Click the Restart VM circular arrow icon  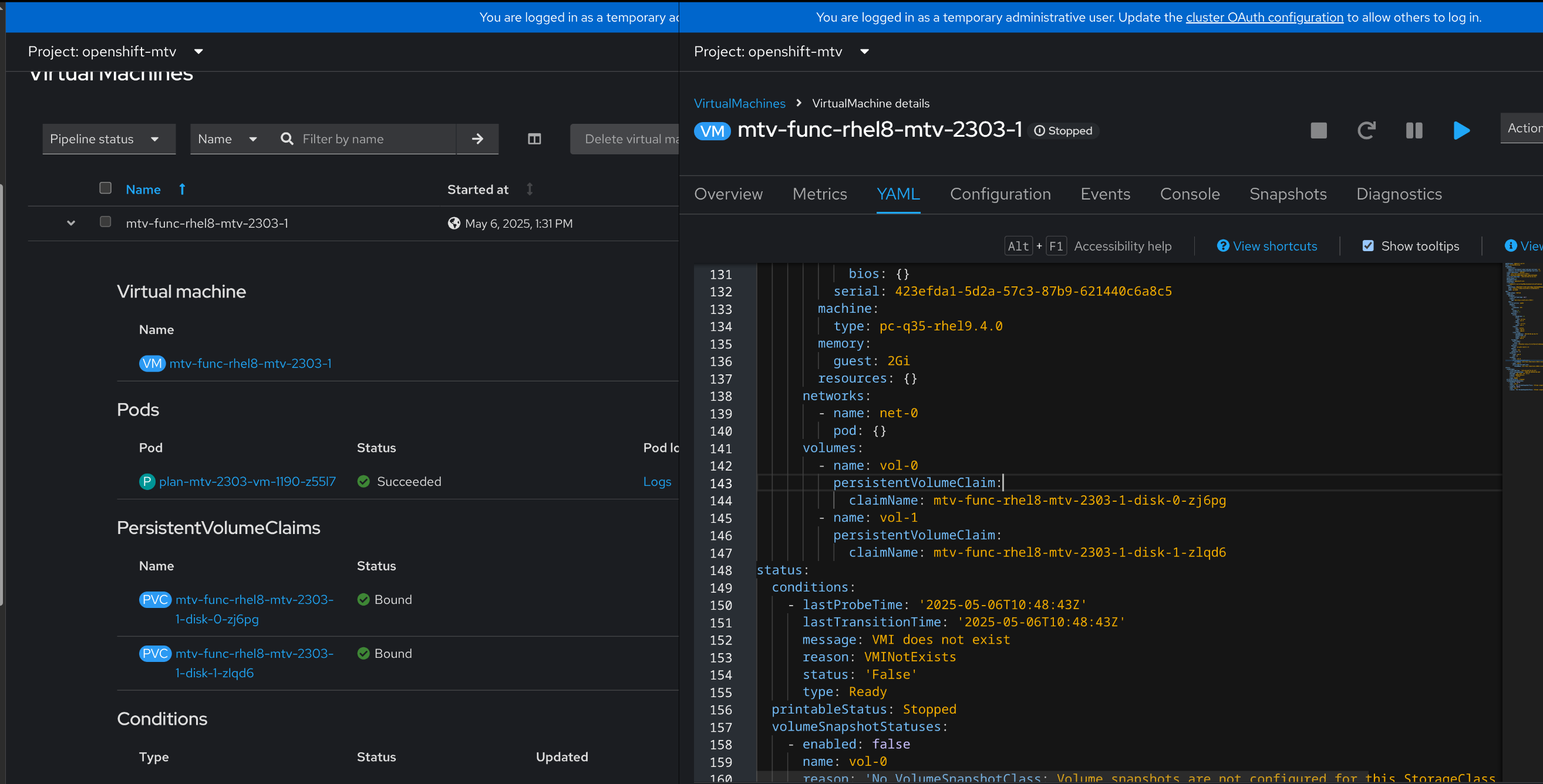pyautogui.click(x=1366, y=130)
